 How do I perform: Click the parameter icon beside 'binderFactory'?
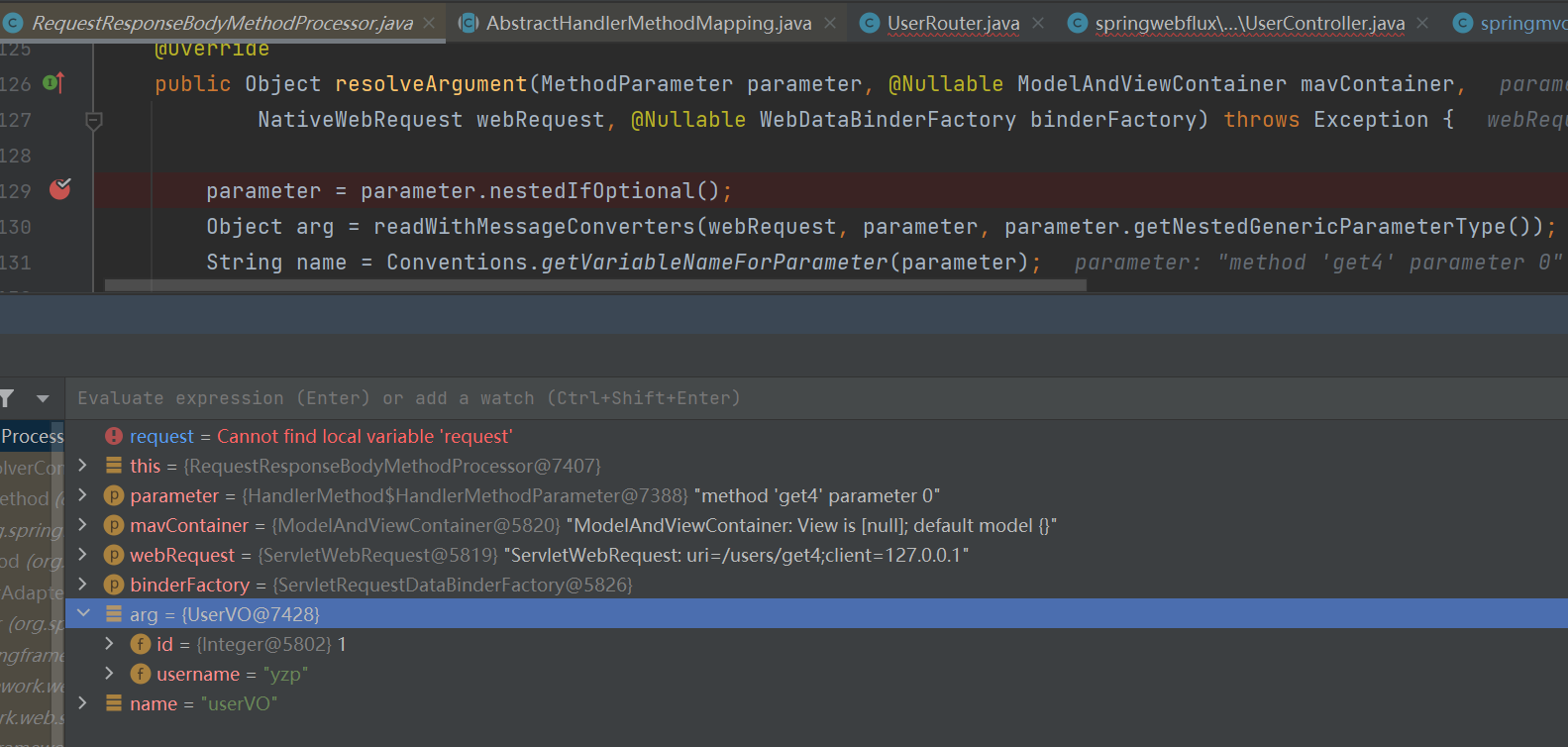tap(114, 585)
